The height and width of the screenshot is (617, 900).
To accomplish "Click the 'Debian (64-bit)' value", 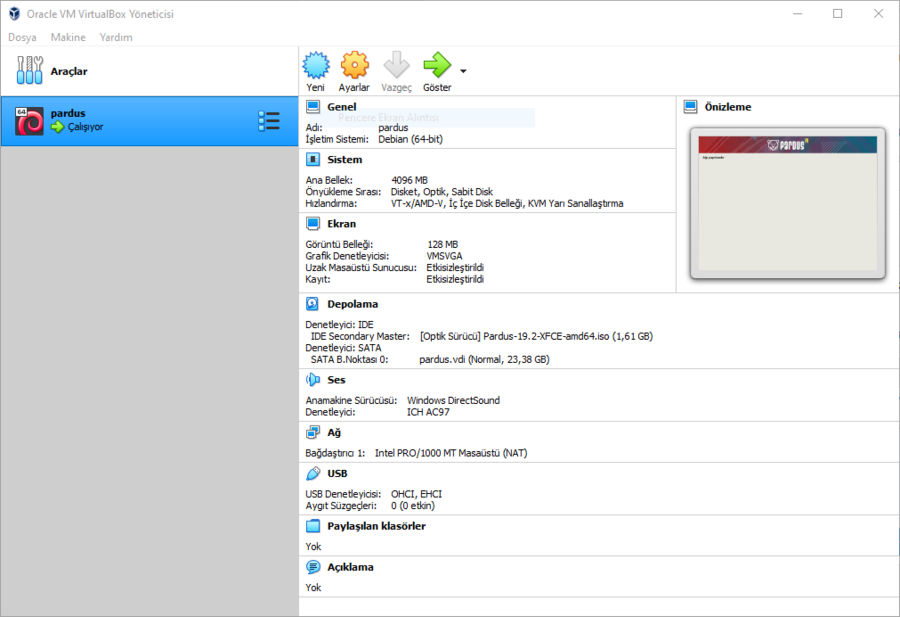I will [x=410, y=139].
